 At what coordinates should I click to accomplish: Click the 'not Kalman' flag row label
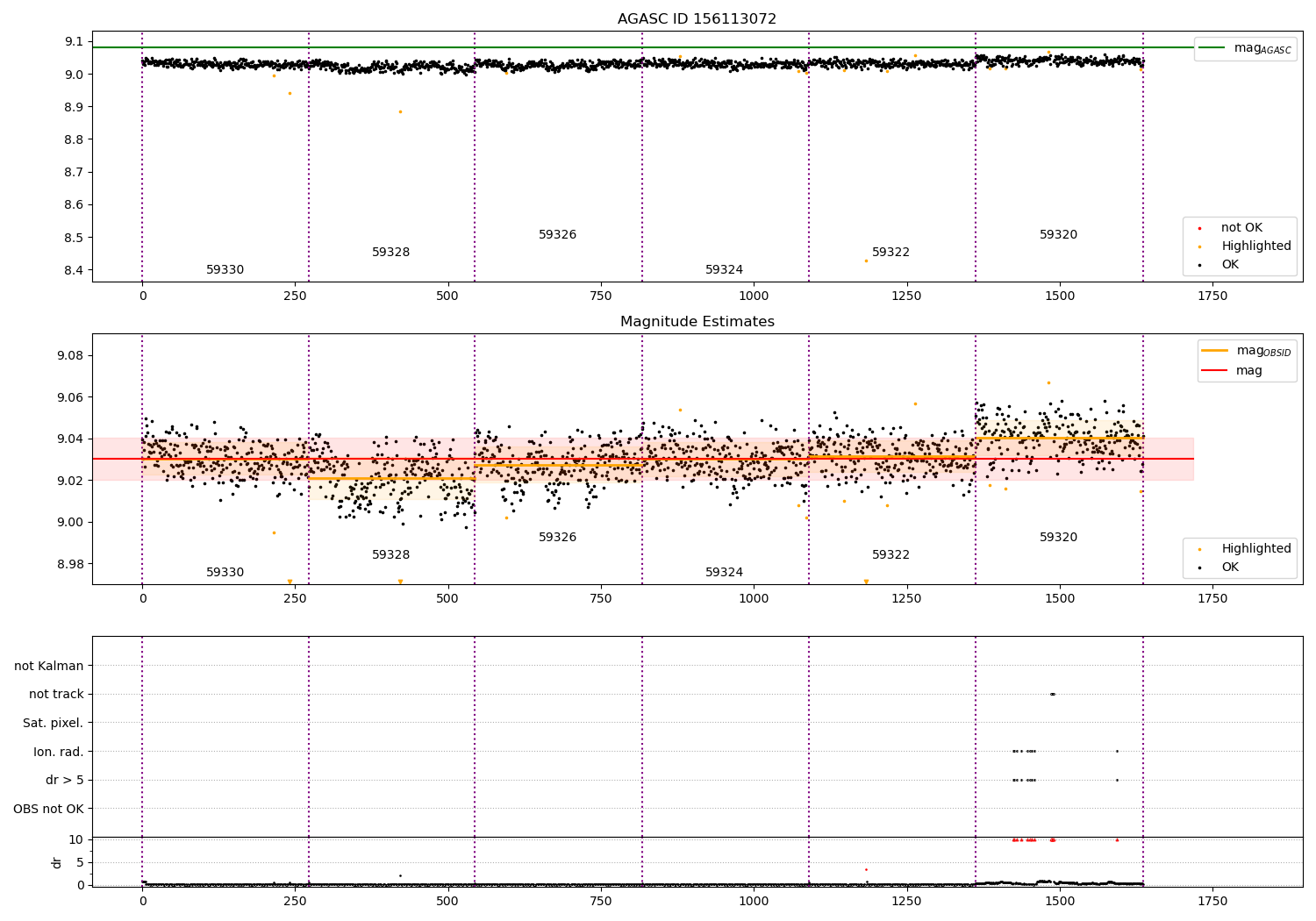tap(49, 667)
